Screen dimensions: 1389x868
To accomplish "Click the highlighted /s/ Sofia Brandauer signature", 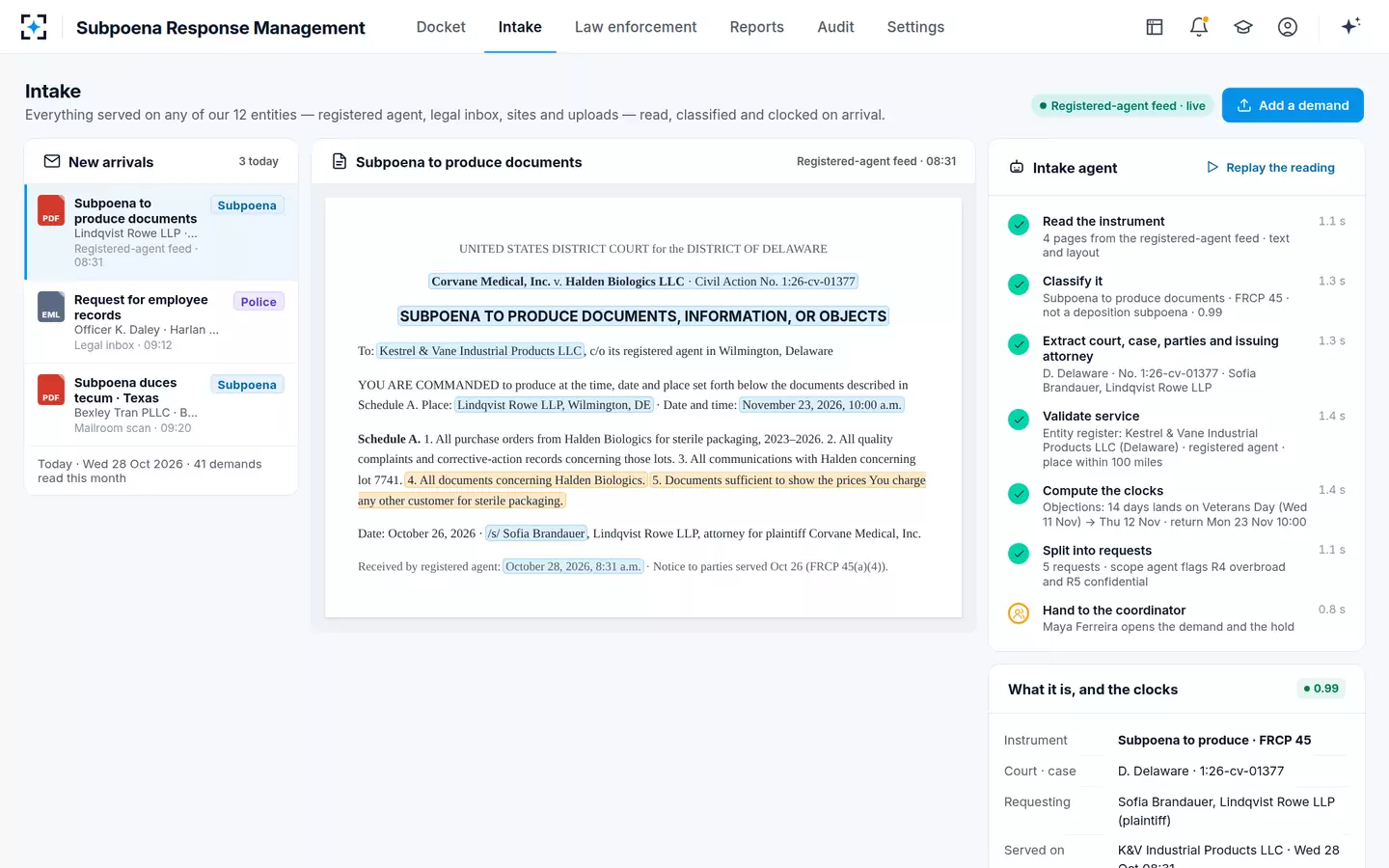I will (x=536, y=533).
